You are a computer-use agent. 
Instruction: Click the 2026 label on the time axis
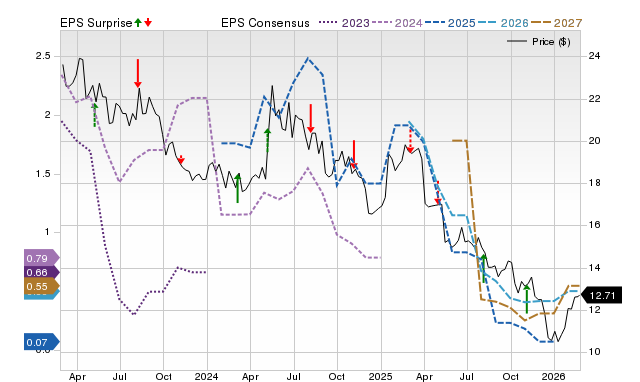tap(553, 376)
